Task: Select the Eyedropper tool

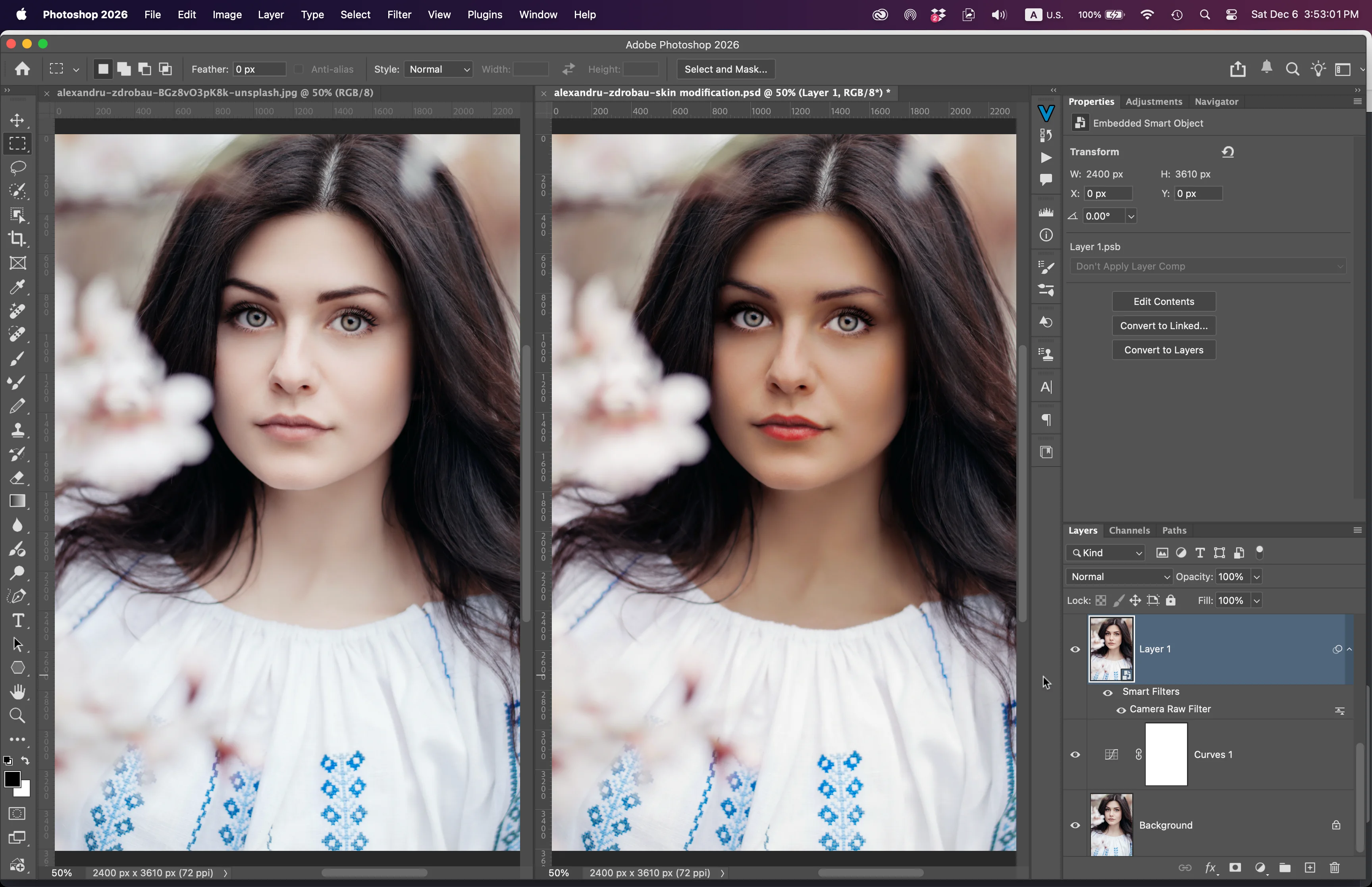Action: pos(17,287)
